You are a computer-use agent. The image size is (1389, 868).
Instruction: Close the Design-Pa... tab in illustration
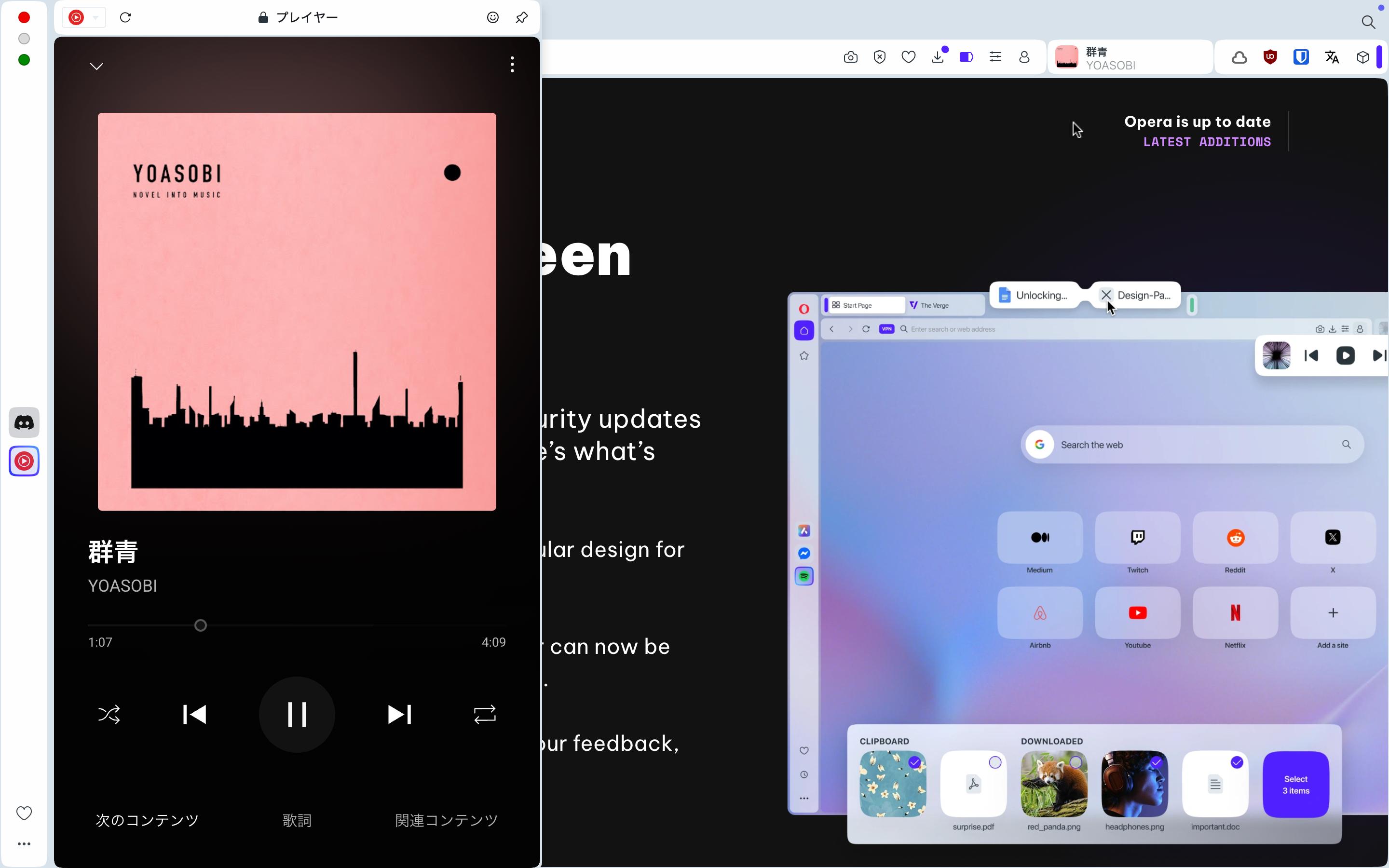tap(1106, 295)
